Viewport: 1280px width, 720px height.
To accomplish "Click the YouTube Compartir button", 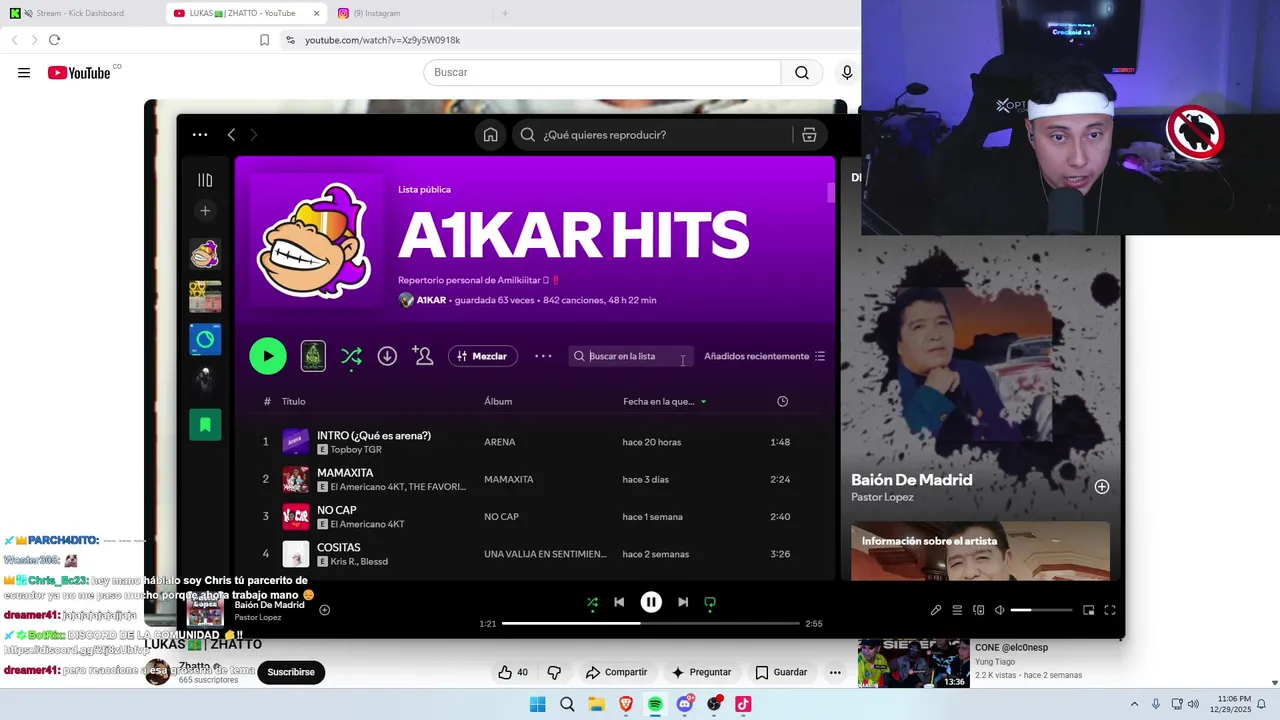I will pos(616,672).
